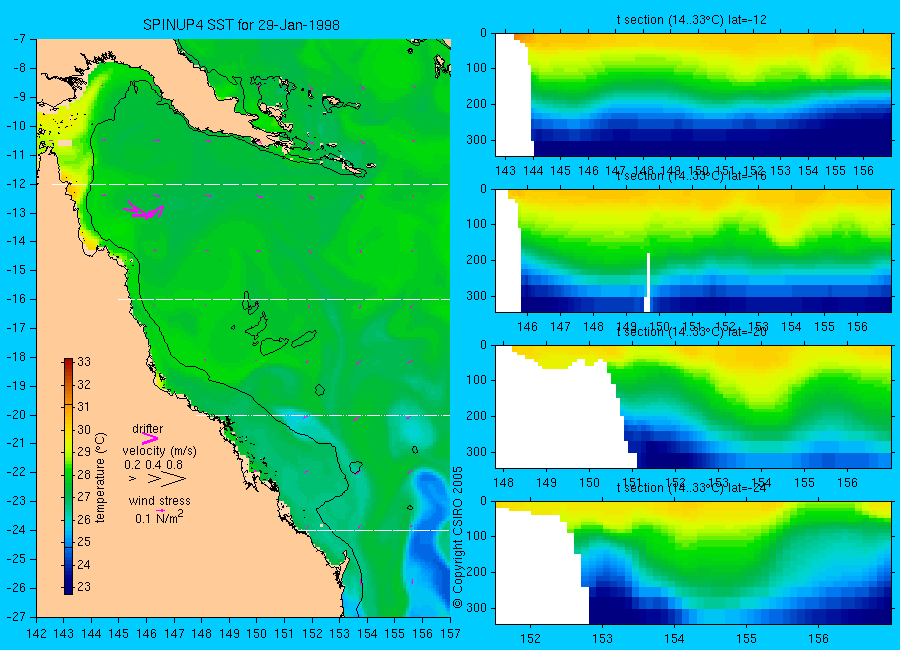Click the 'wind stress' legend label
The width and height of the screenshot is (900, 650).
160,501
